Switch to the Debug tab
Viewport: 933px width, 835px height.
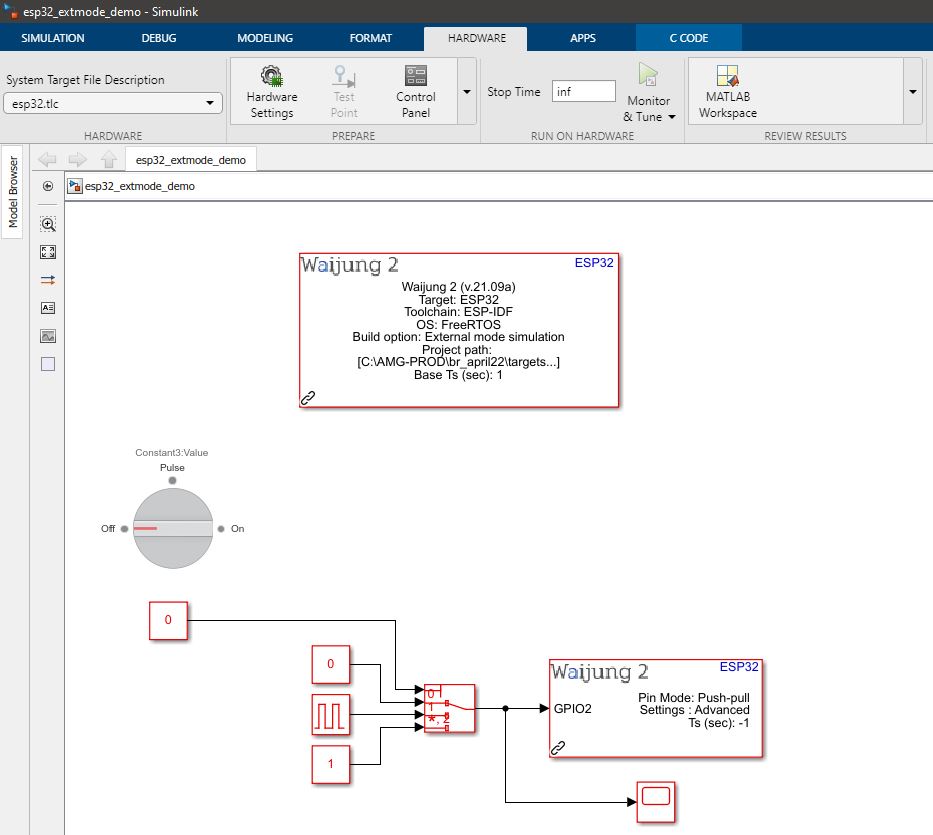click(159, 38)
